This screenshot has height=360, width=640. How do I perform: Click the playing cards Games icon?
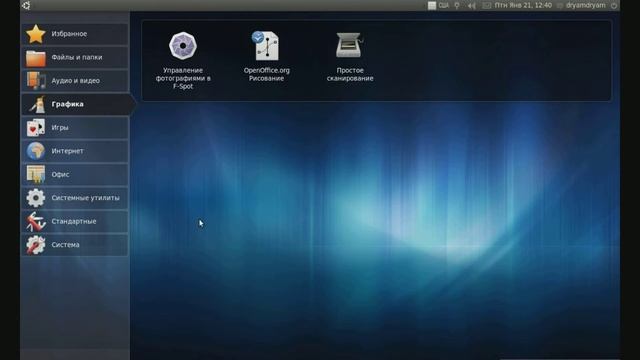[36, 128]
